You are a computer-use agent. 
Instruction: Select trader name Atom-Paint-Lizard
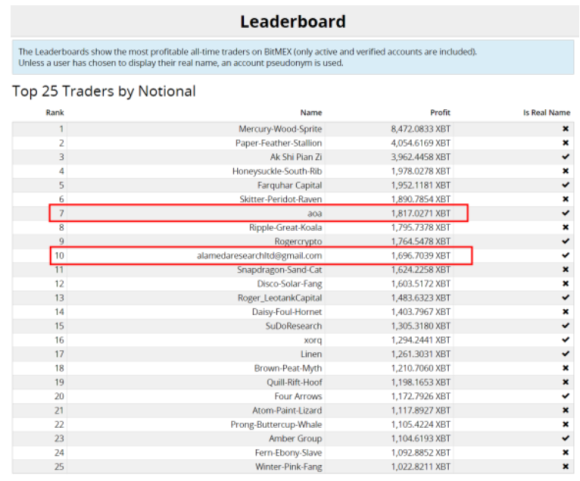coord(287,410)
